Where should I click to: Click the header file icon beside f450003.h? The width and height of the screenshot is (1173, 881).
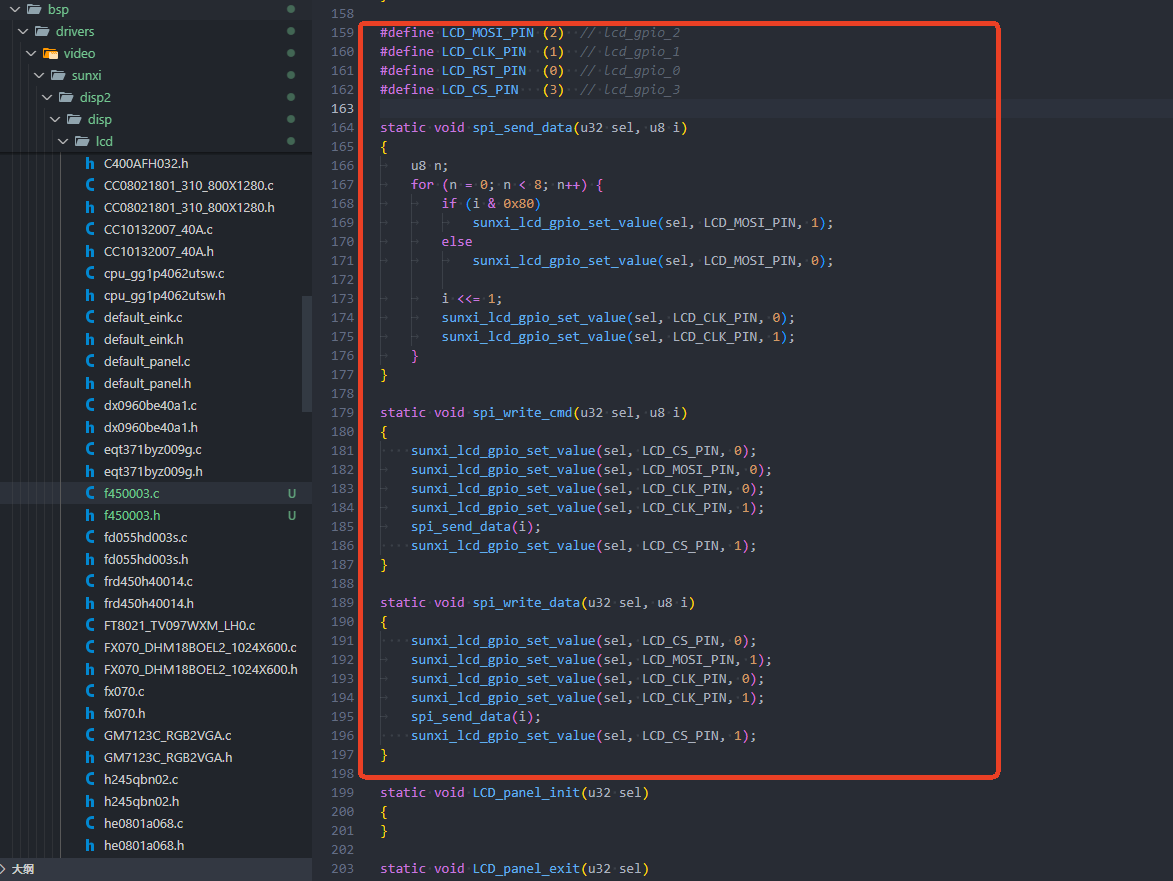[91, 516]
